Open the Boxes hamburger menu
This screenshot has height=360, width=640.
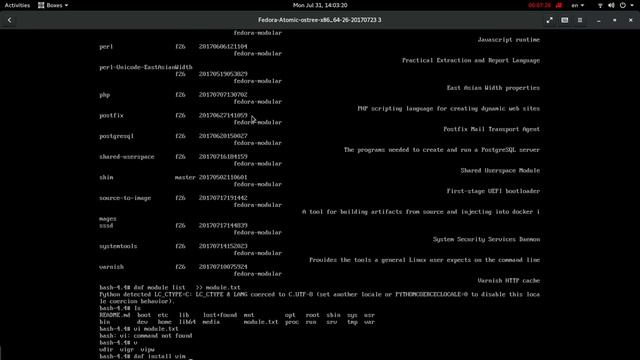pos(580,20)
